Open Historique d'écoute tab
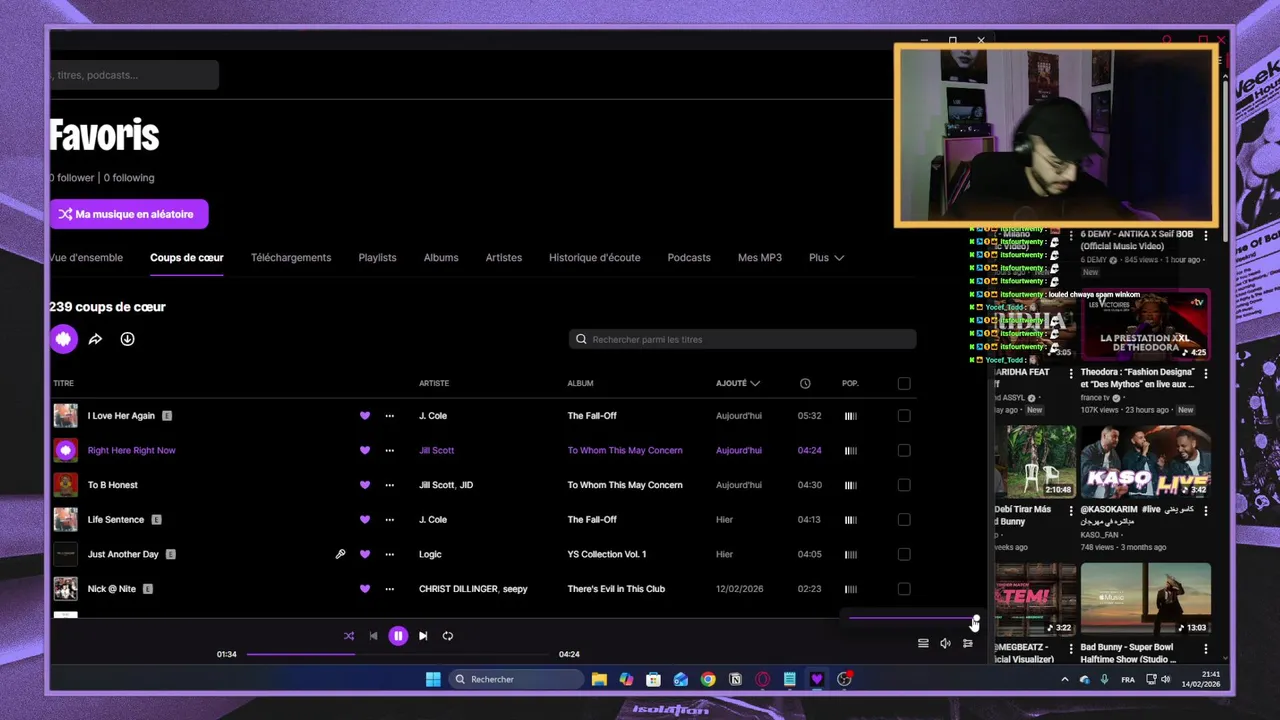This screenshot has width=1280, height=720. (x=594, y=258)
